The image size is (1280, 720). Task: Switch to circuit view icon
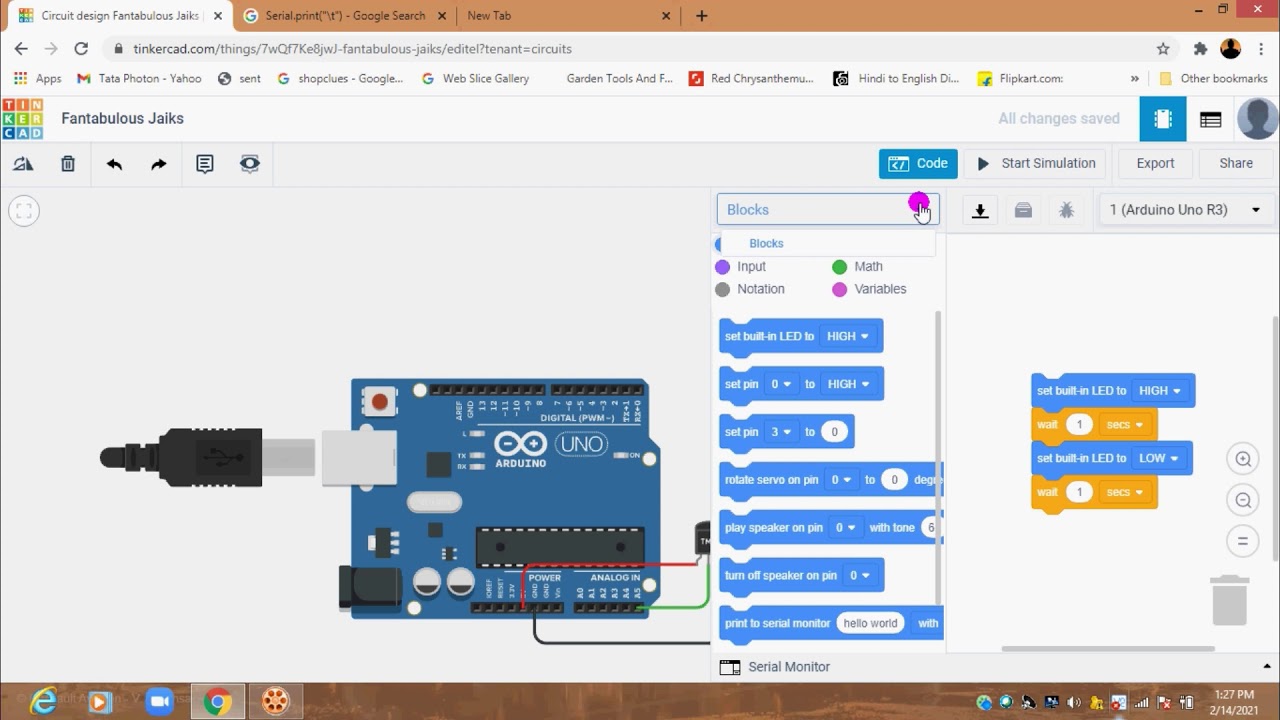pyautogui.click(x=1163, y=119)
